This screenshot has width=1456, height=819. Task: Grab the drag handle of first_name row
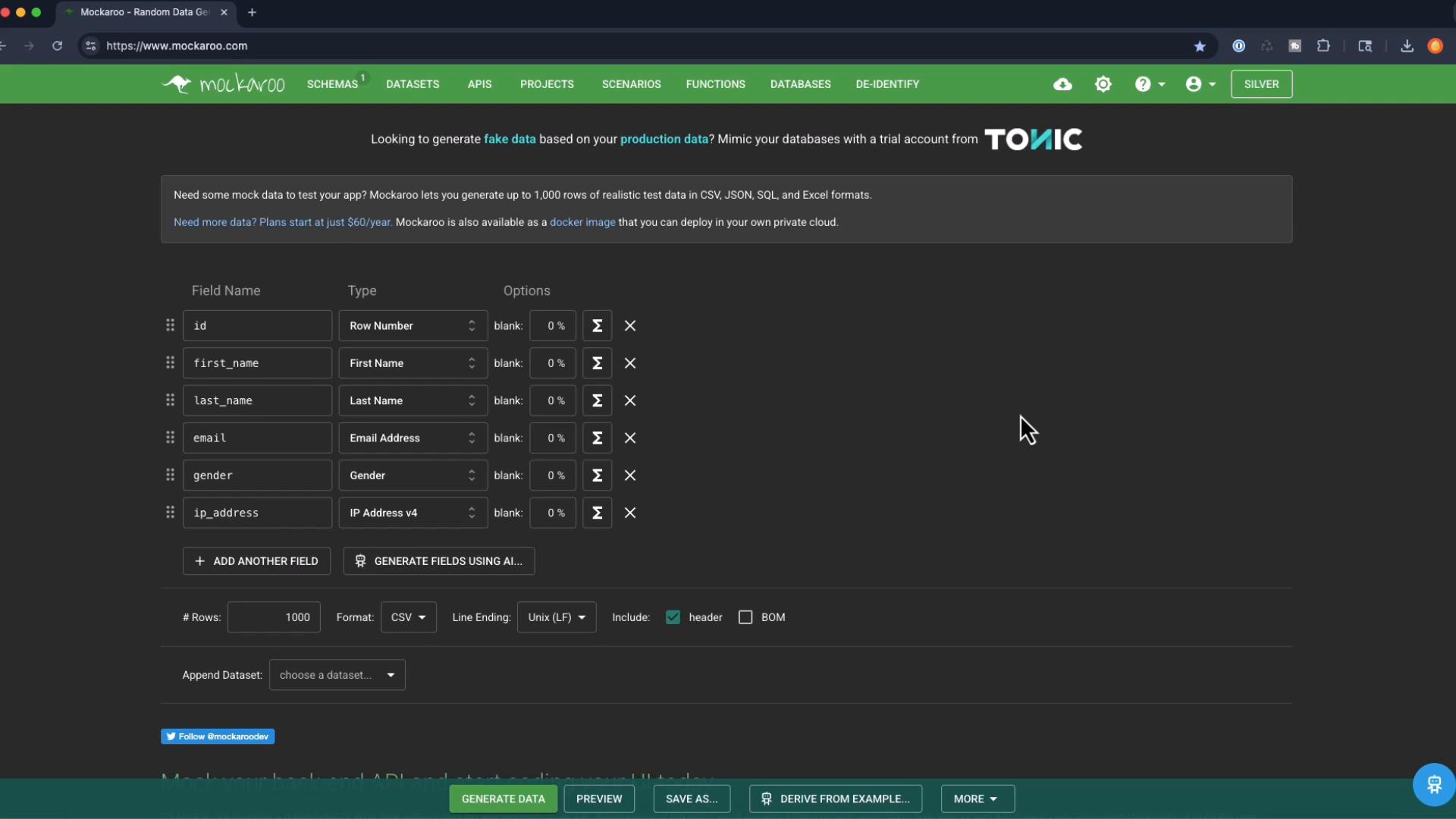click(x=170, y=363)
